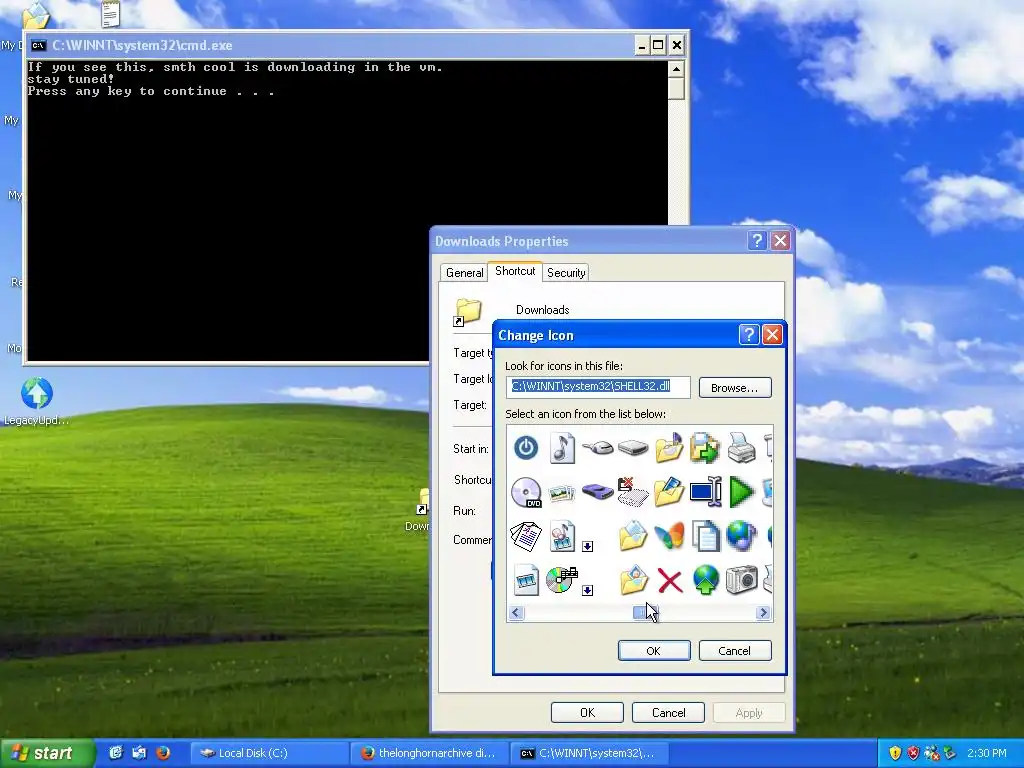The width and height of the screenshot is (1024, 768).
Task: Select the open folder with portrait photo icon
Action: 633,580
